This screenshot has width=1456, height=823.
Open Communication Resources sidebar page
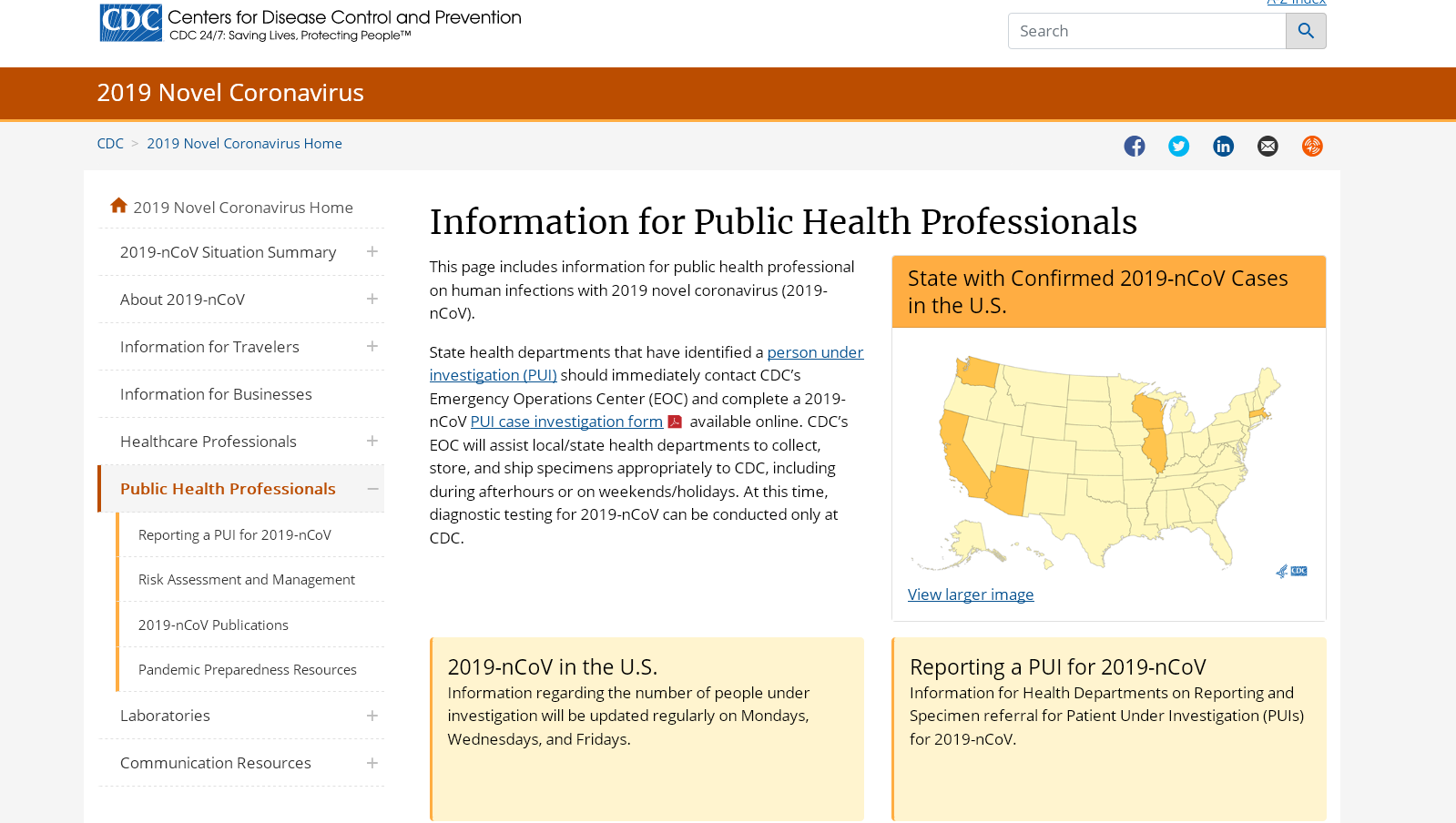(x=216, y=763)
